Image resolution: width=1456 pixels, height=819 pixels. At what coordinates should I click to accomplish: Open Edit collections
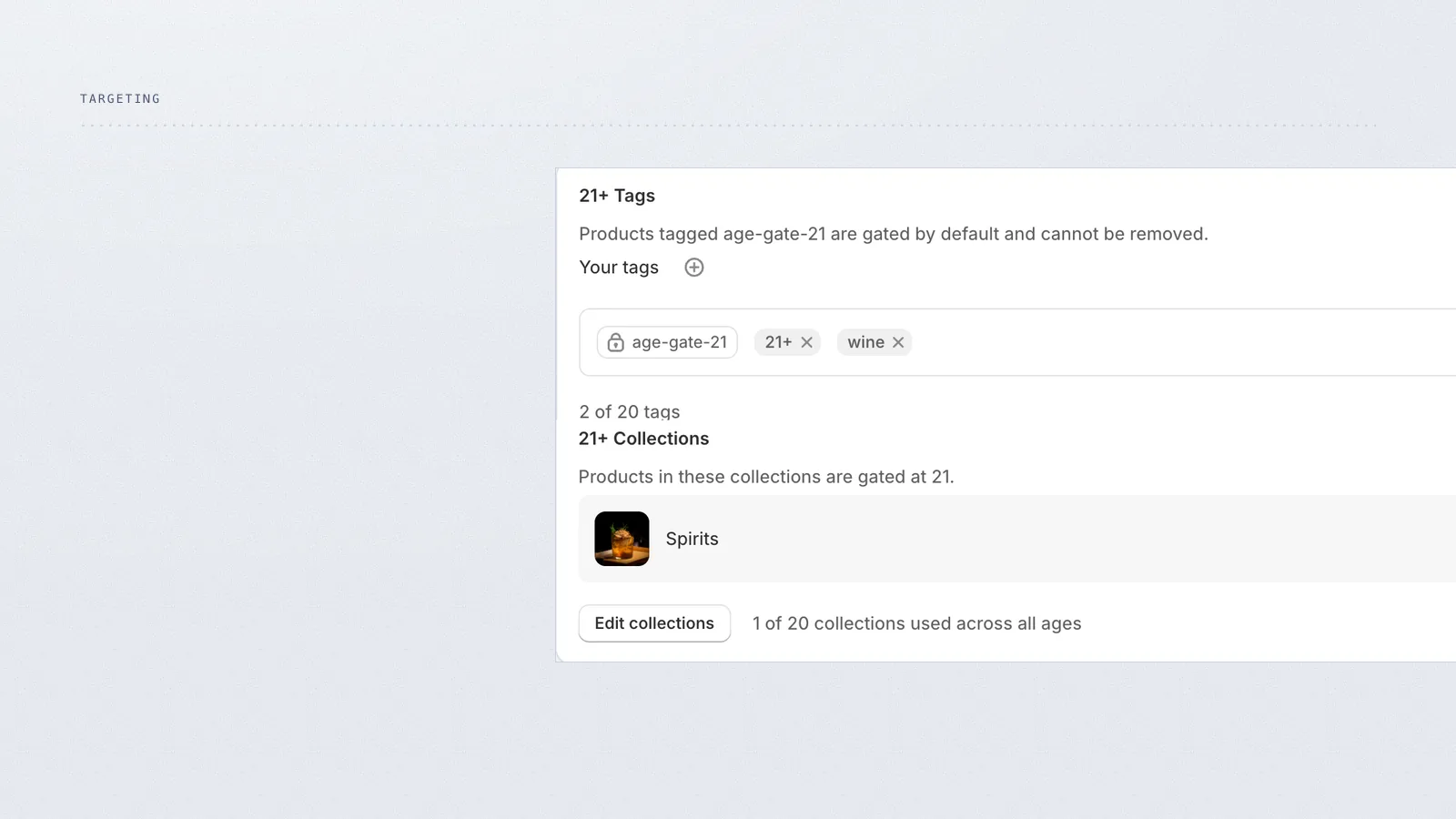coord(654,623)
